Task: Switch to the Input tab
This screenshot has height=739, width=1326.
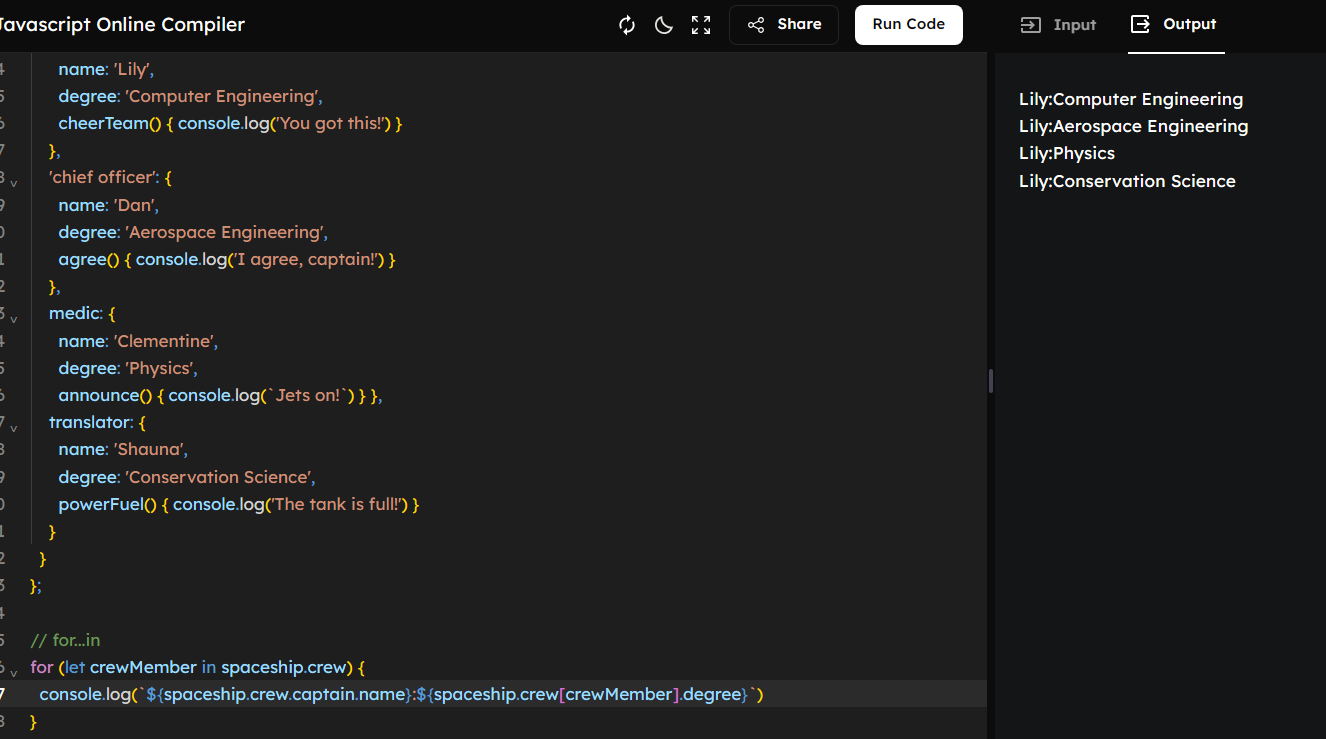Action: 1058,25
